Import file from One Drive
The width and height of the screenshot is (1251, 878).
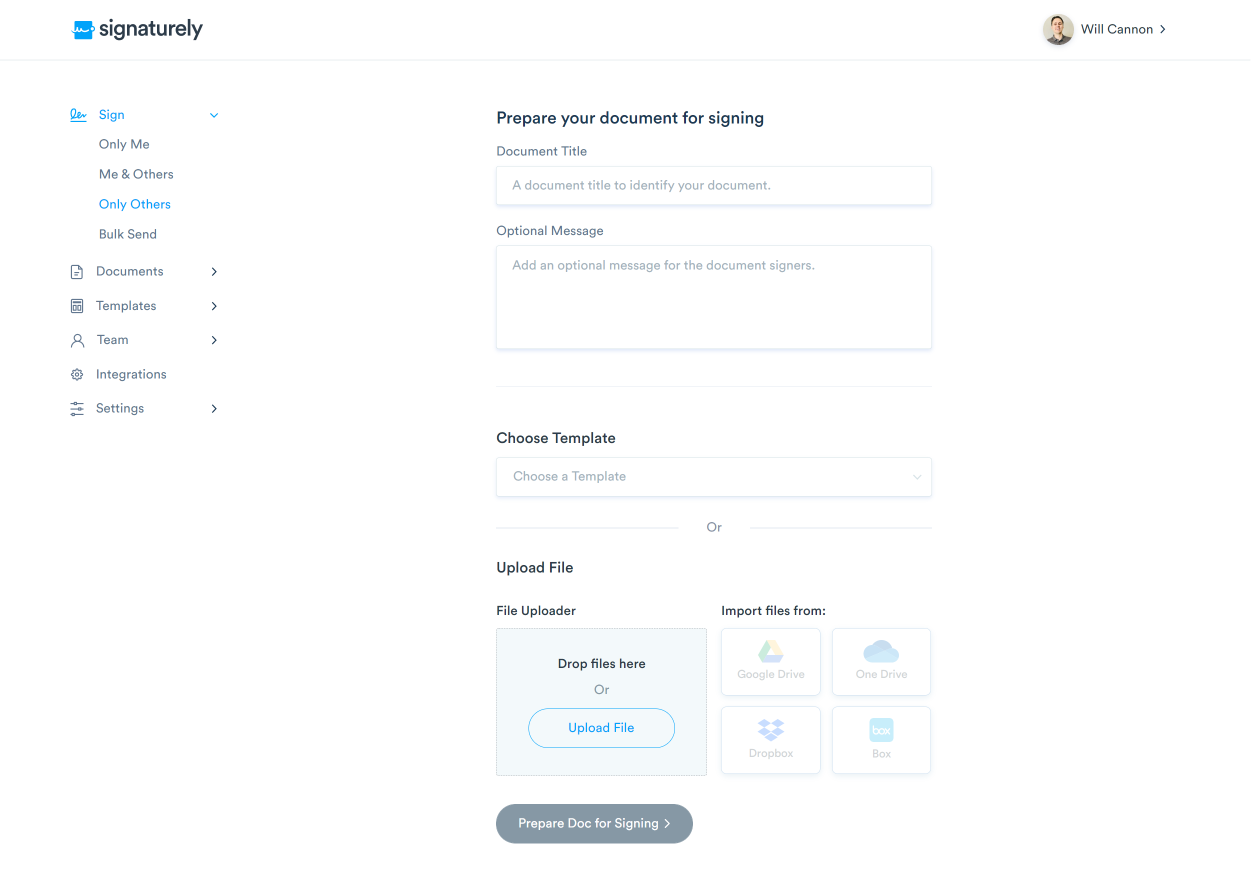[x=881, y=662]
